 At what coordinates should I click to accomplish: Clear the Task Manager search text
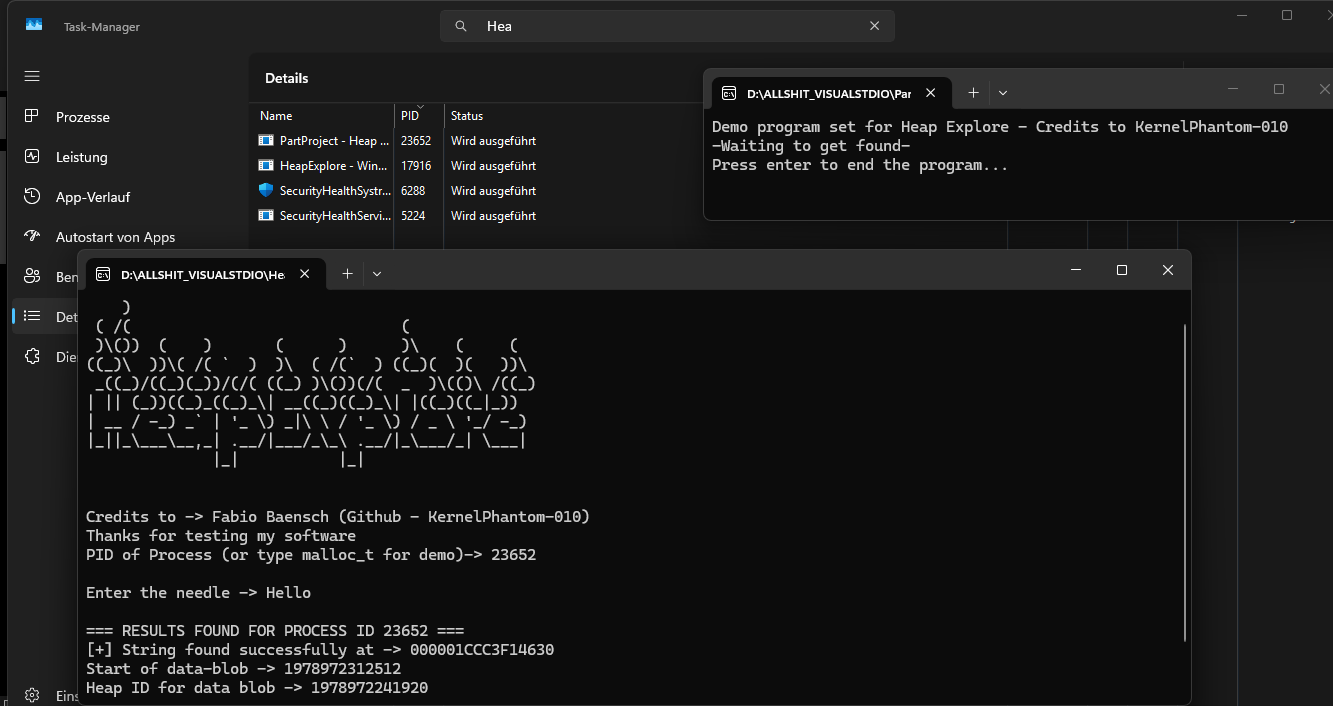pyautogui.click(x=875, y=26)
